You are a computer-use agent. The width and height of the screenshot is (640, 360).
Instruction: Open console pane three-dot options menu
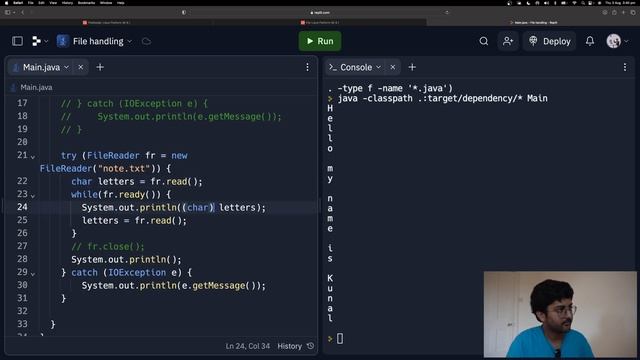tap(625, 67)
